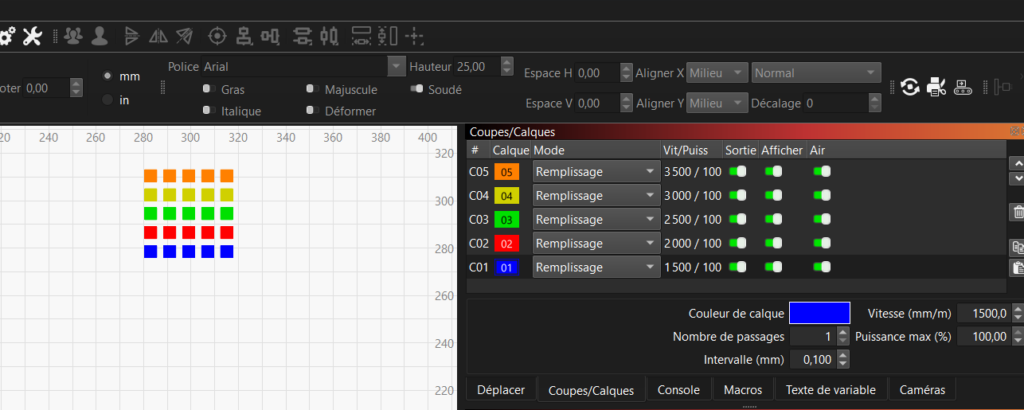Viewport: 1024px width, 410px height.
Task: Open Mode dropdown for layer C02
Action: coord(596,244)
